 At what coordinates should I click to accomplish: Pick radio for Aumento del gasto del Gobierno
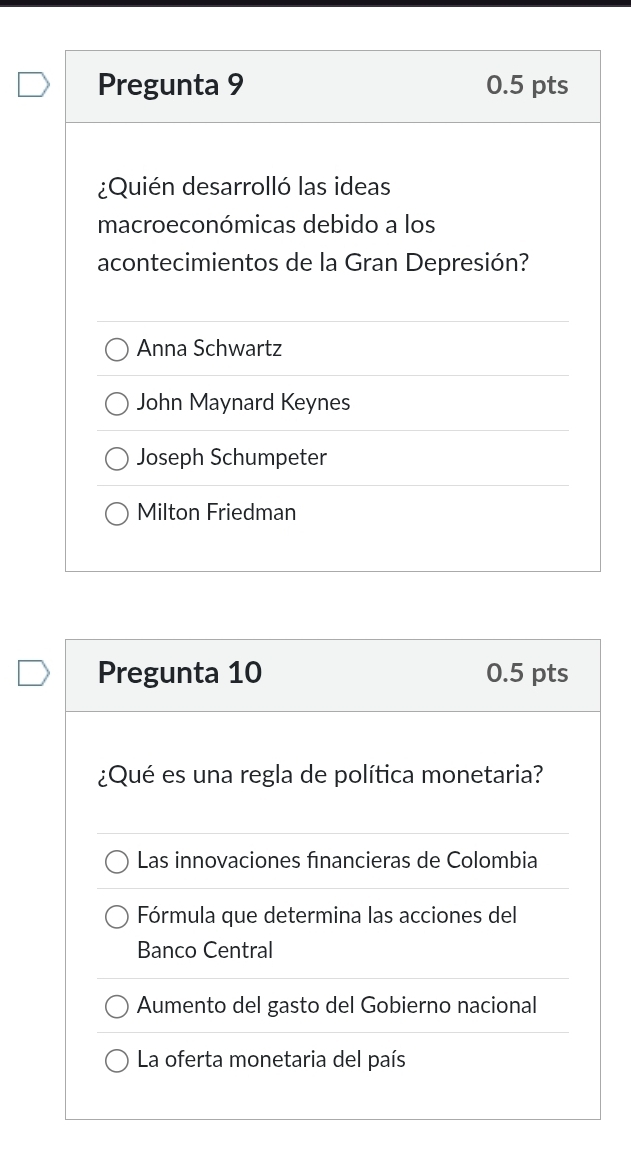coord(118,1006)
